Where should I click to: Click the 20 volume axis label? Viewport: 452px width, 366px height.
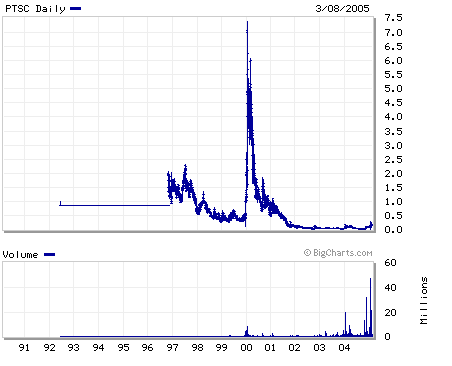click(x=390, y=313)
